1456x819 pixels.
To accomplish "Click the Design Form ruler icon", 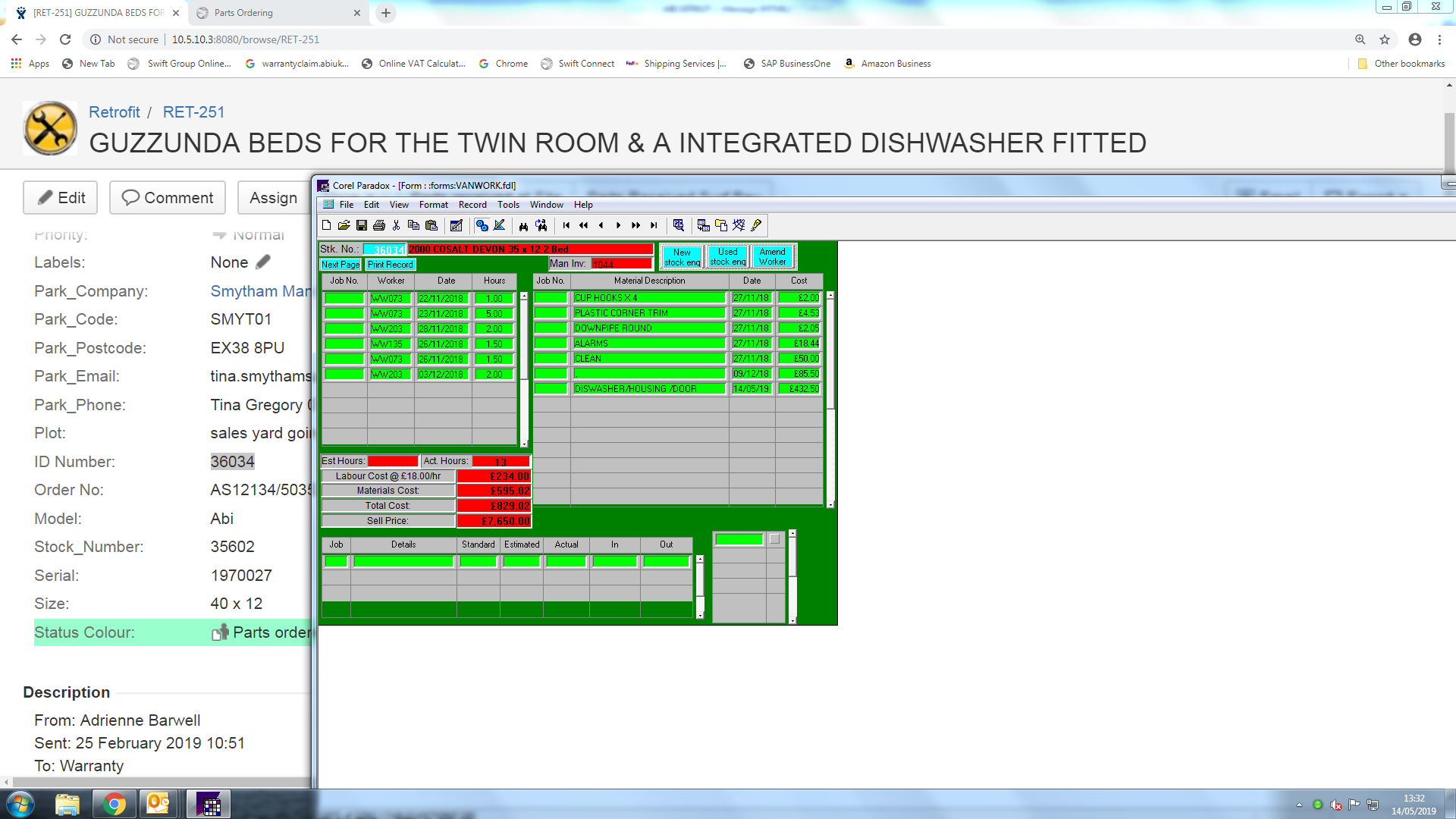I will pyautogui.click(x=499, y=225).
